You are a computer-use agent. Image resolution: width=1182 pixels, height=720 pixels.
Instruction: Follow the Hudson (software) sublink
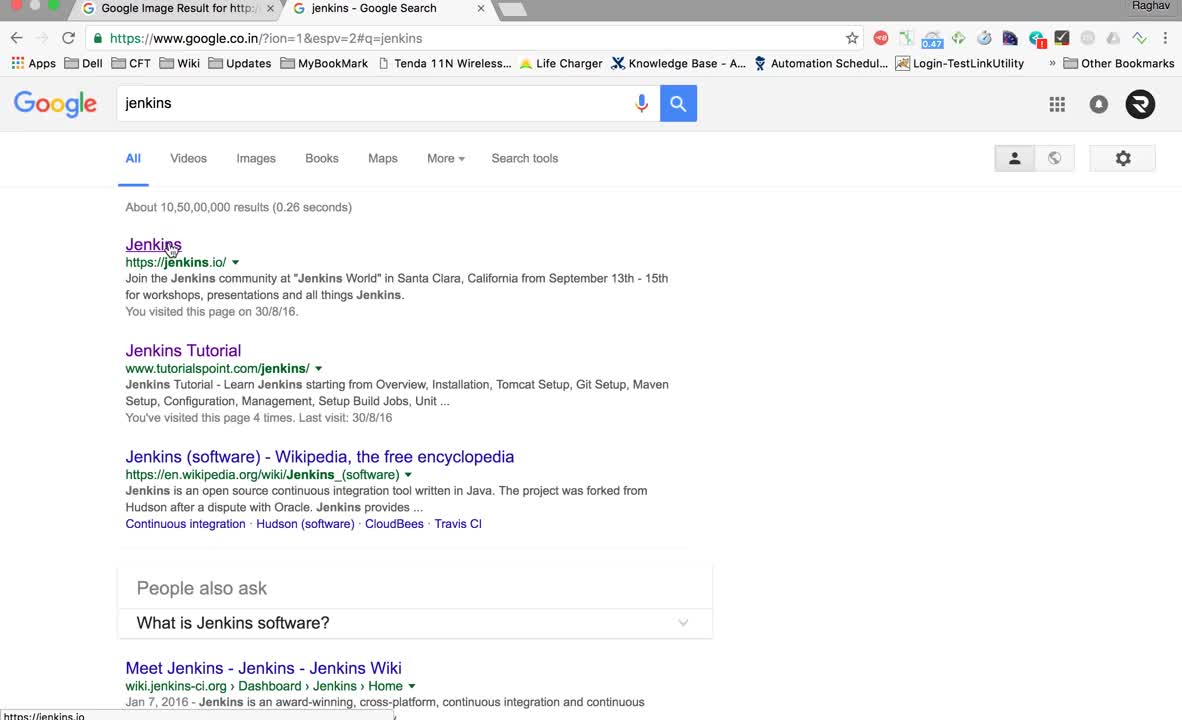pos(305,524)
